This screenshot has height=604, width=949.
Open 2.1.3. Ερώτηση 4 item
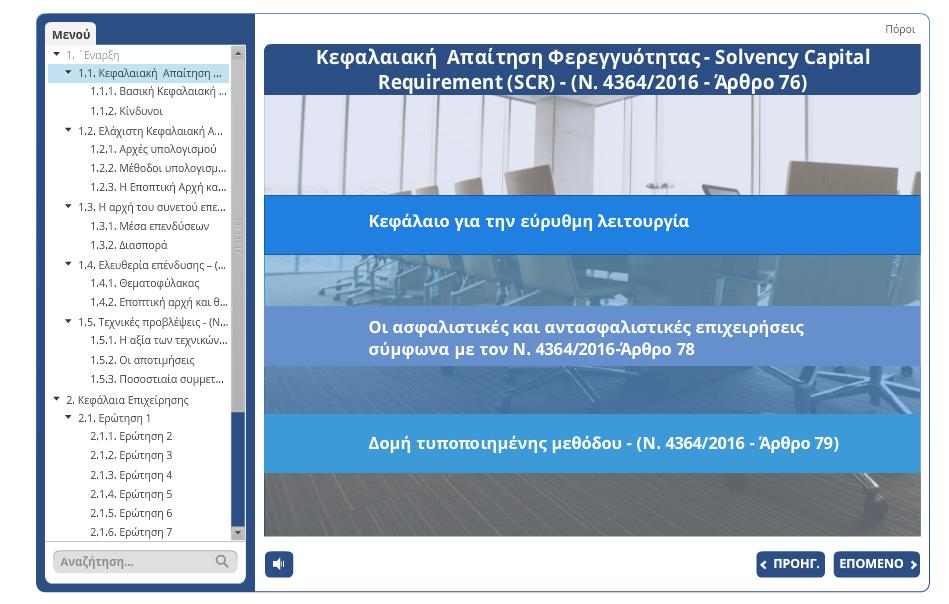pos(131,475)
